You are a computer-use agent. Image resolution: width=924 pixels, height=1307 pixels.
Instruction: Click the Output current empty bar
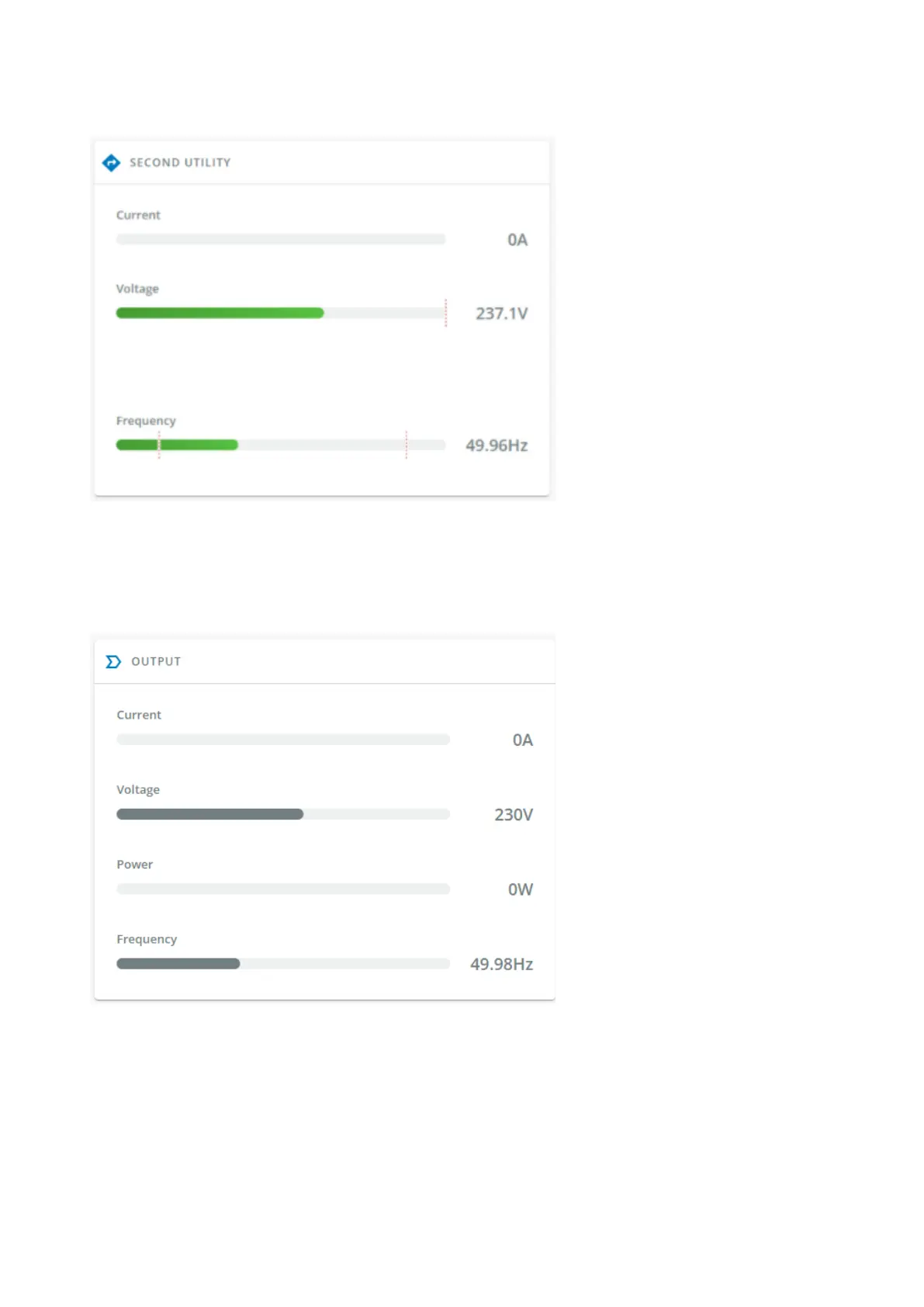pos(283,740)
